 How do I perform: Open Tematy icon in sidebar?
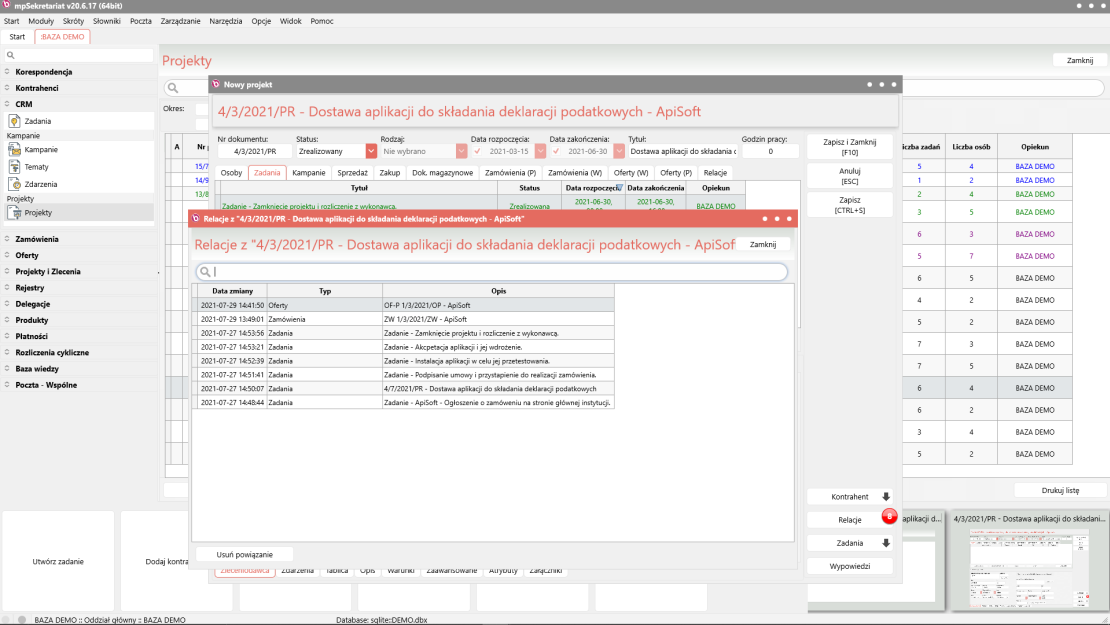(x=14, y=167)
